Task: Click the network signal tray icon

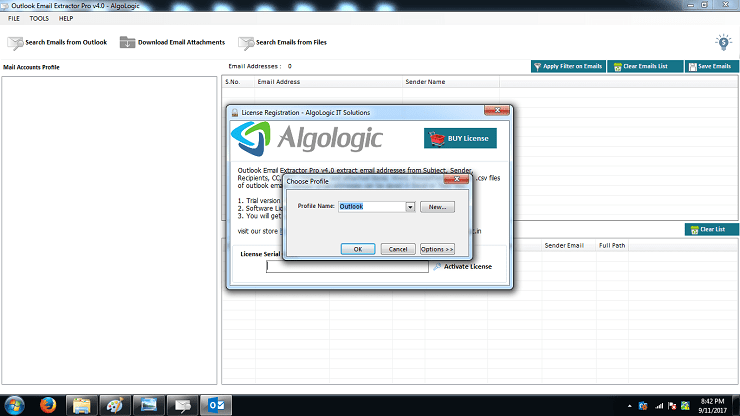Action: tap(659, 406)
